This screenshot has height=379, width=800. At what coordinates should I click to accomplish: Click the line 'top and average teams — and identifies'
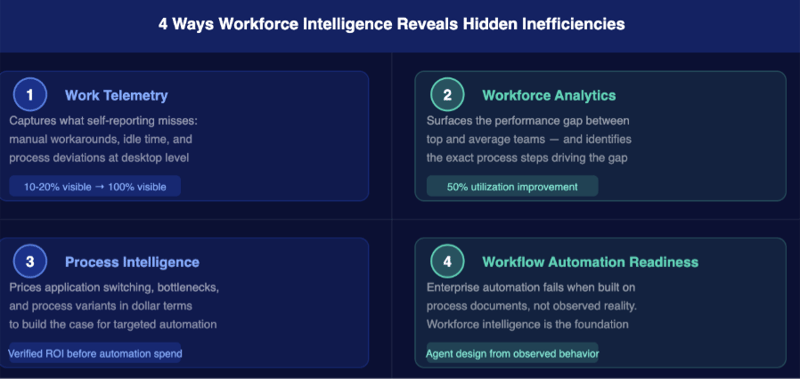[529, 139]
